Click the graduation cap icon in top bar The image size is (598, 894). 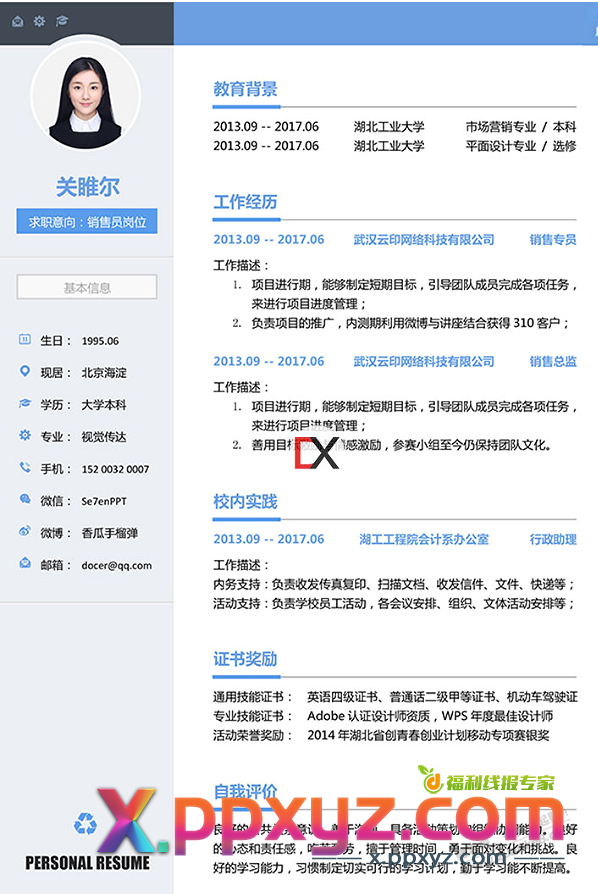pyautogui.click(x=62, y=21)
